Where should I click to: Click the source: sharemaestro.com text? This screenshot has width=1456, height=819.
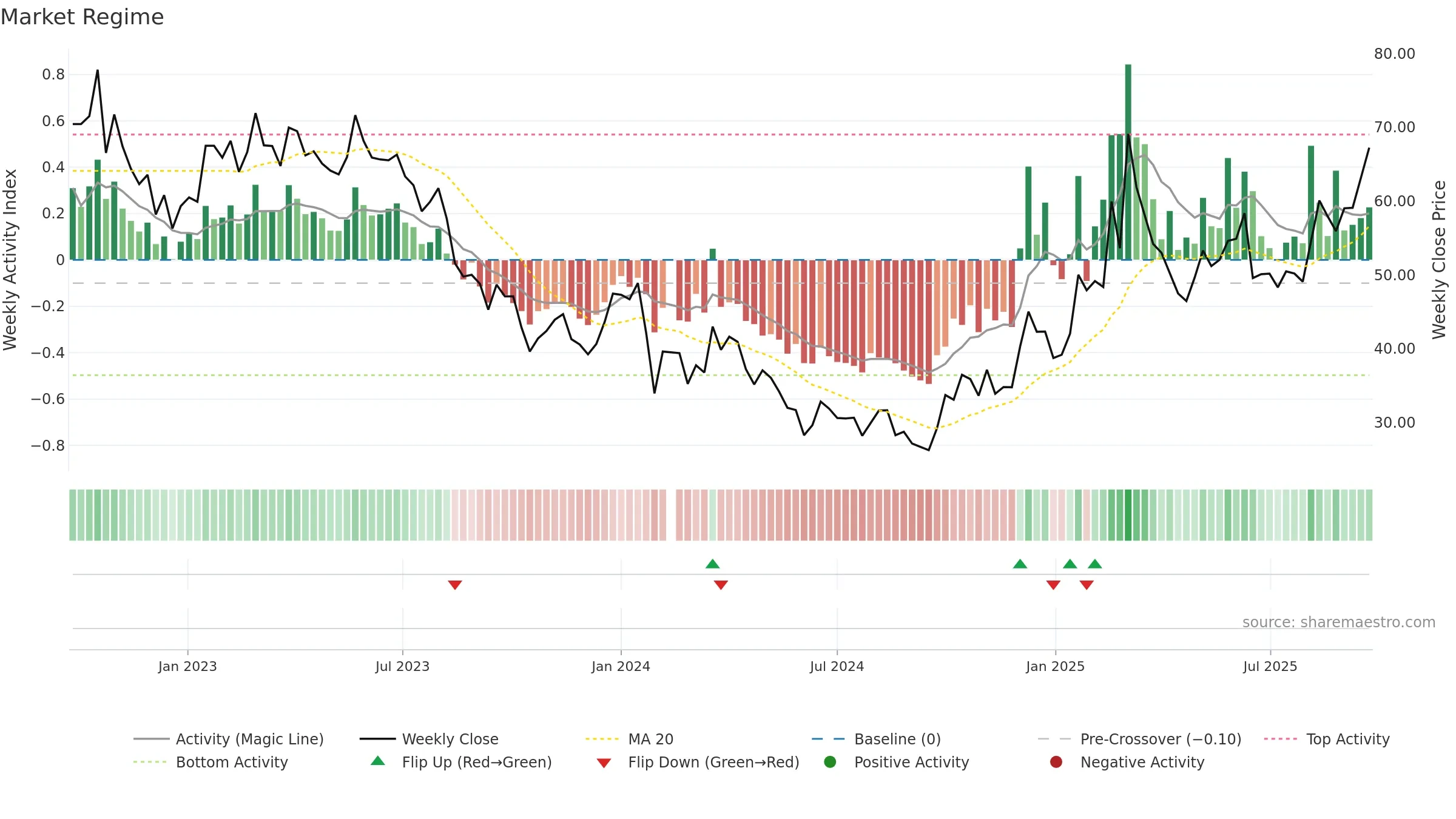click(x=1339, y=622)
